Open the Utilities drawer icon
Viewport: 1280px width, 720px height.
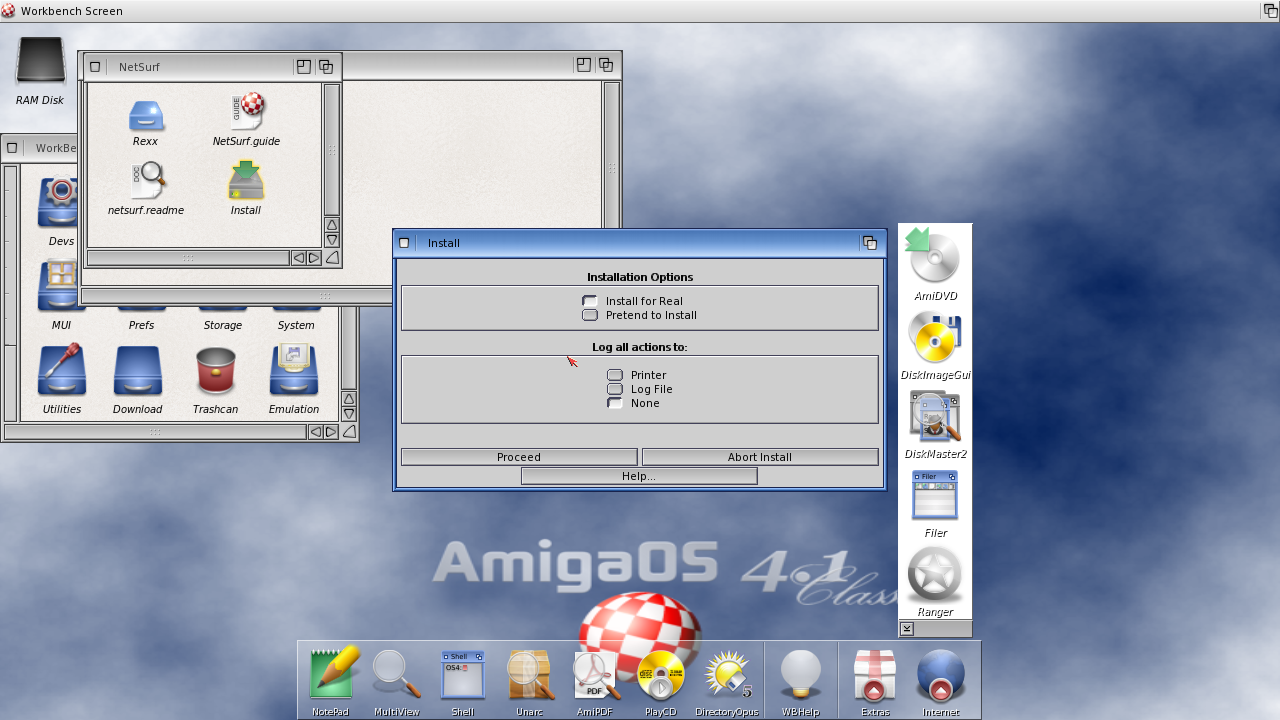(61, 371)
